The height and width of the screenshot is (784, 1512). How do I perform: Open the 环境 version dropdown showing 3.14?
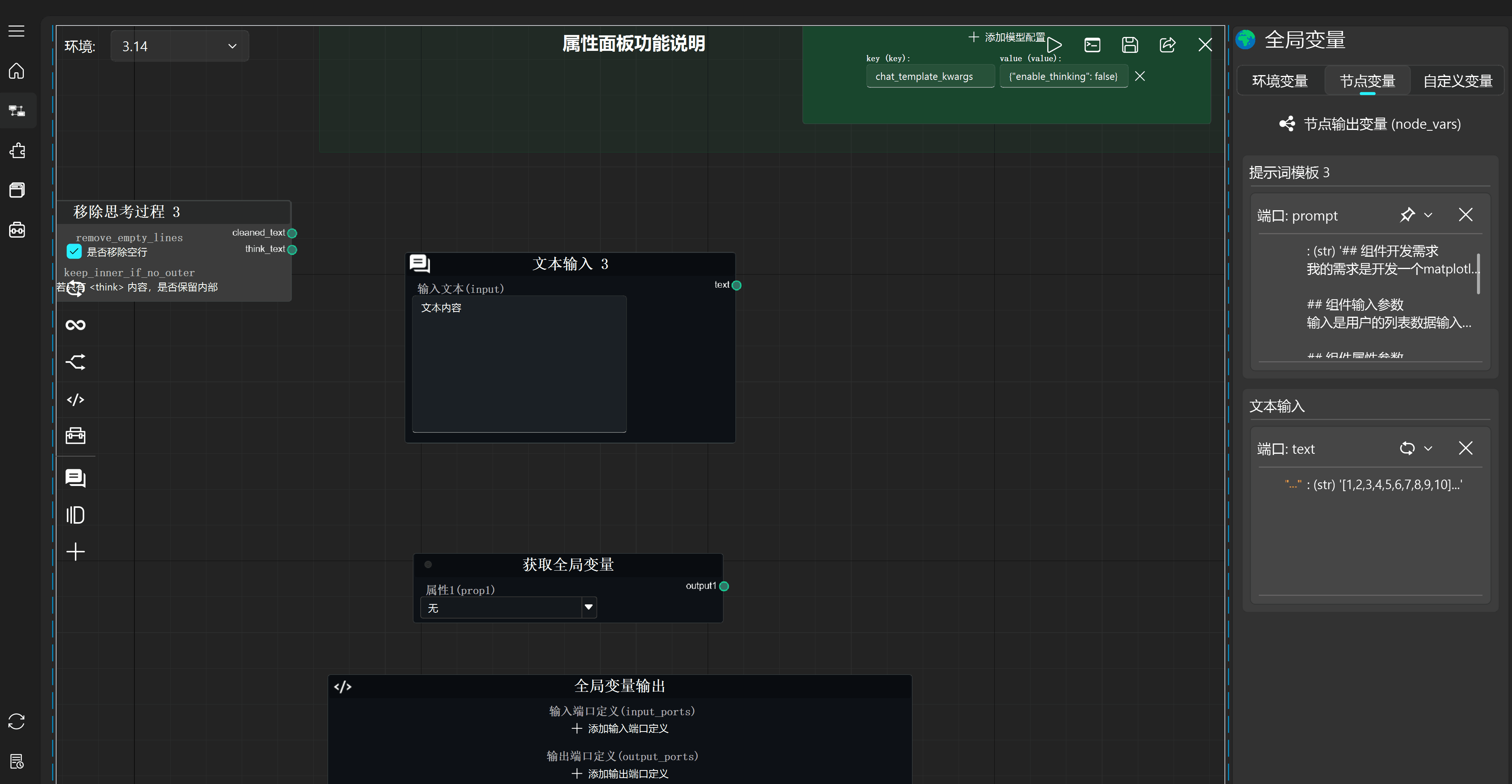tap(180, 46)
